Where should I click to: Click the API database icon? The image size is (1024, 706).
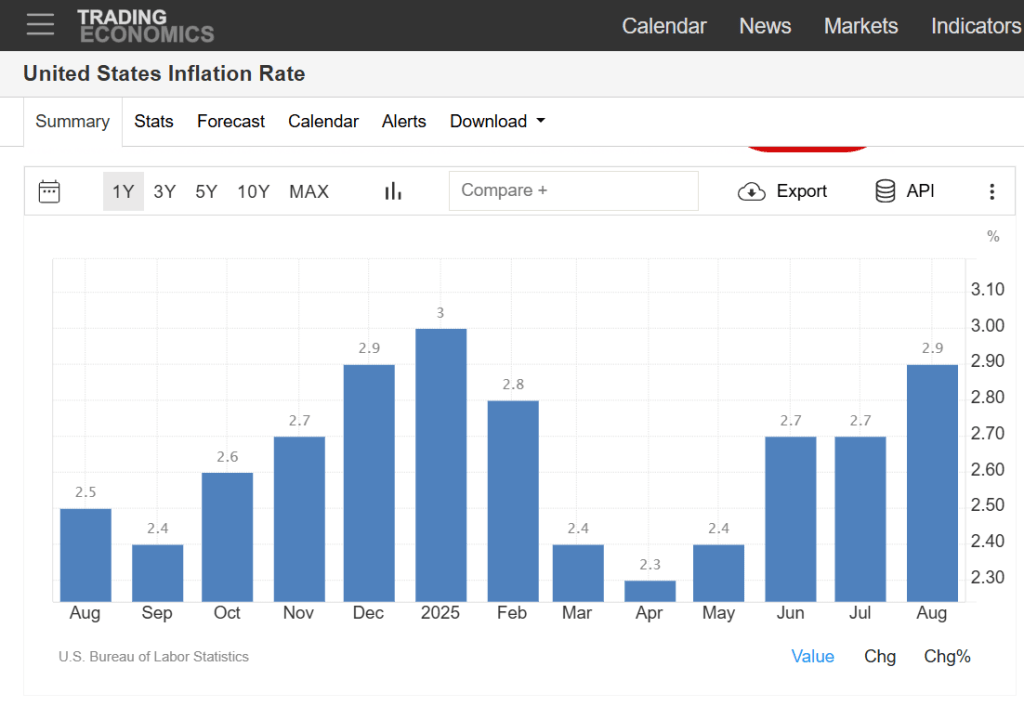click(x=885, y=191)
